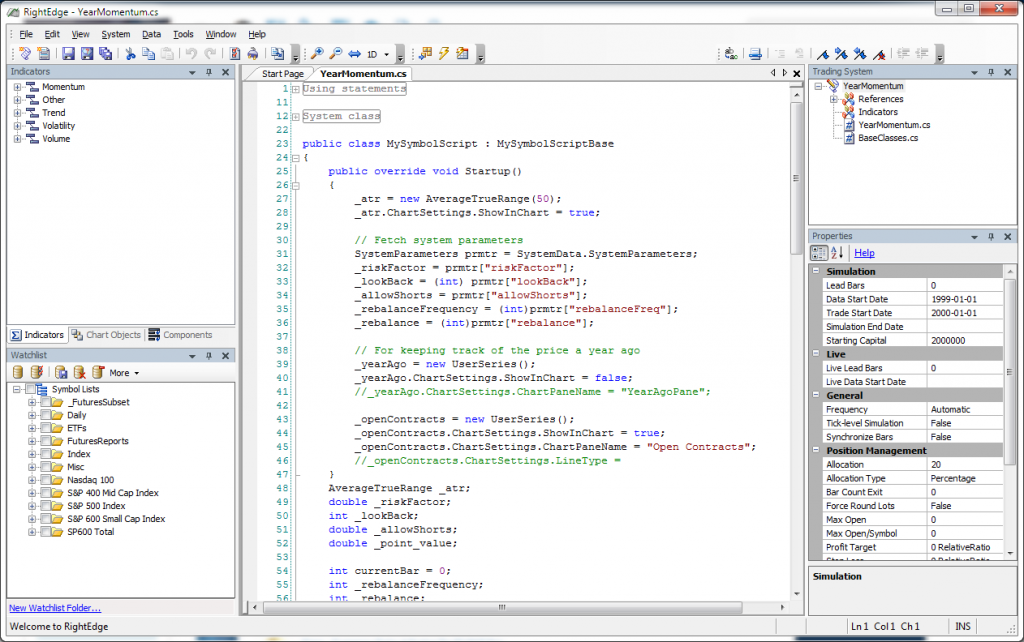The image size is (1024, 642).
Task: Open the System menu
Action: click(x=116, y=34)
